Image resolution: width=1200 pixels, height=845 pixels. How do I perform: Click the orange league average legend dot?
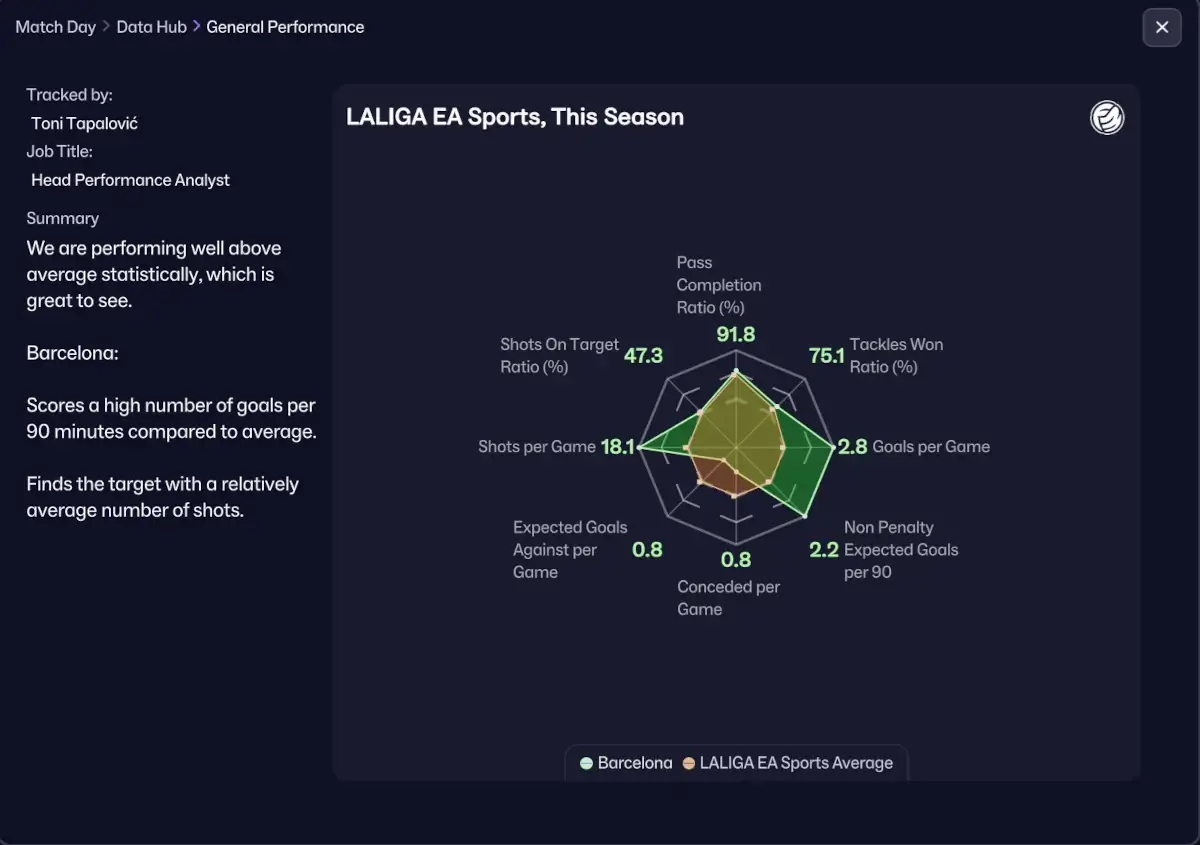click(689, 763)
